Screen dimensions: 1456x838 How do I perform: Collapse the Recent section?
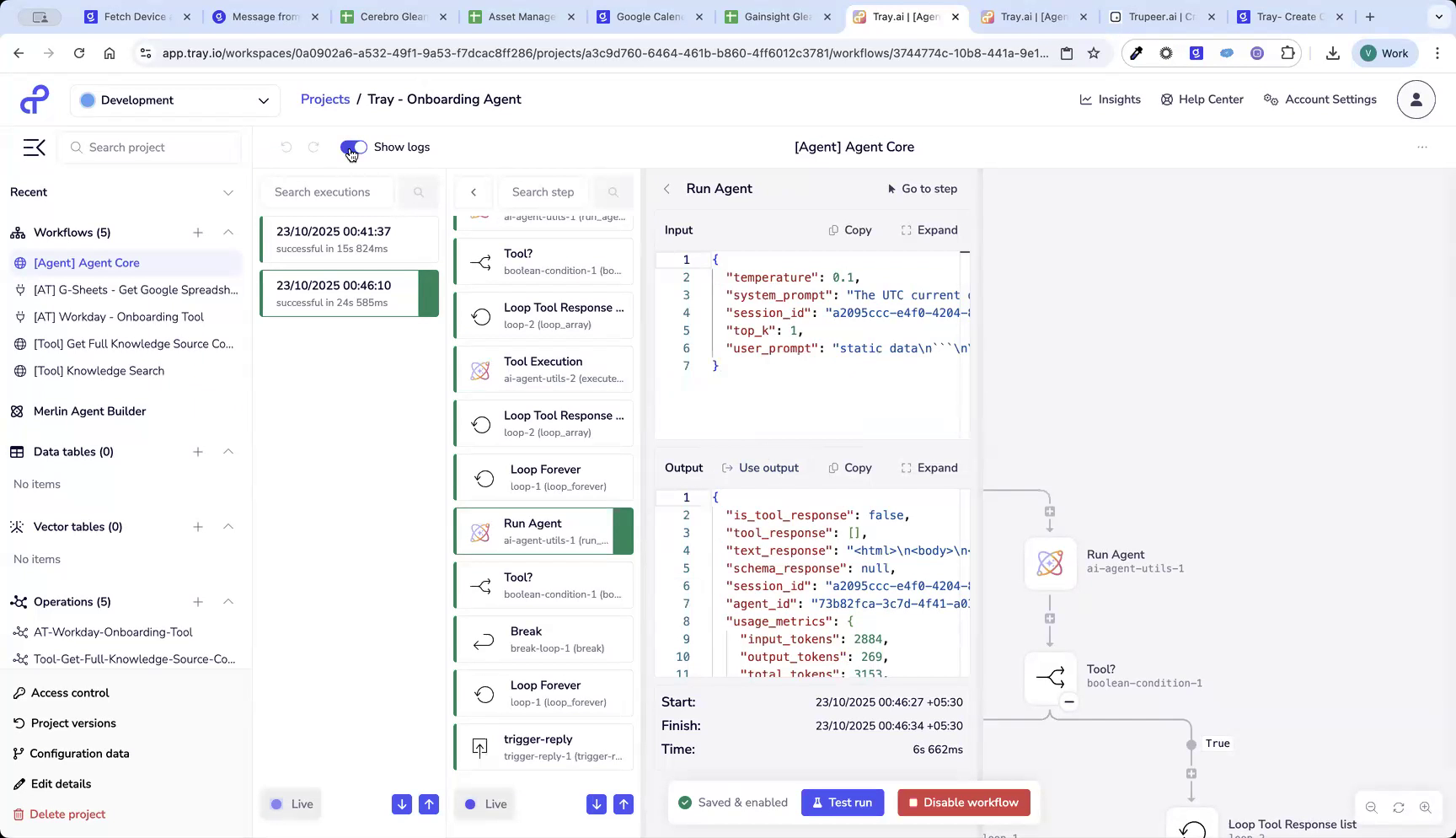tap(228, 192)
